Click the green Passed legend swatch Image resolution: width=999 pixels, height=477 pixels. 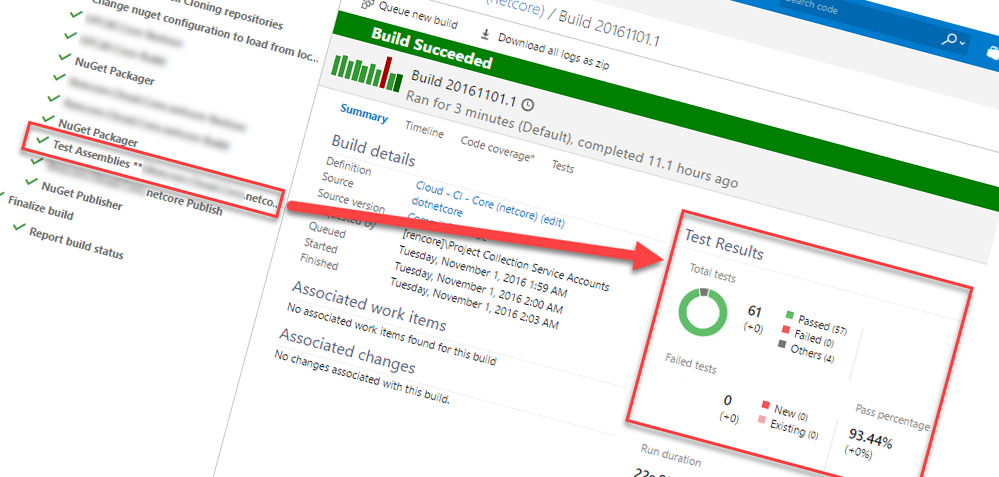point(789,320)
